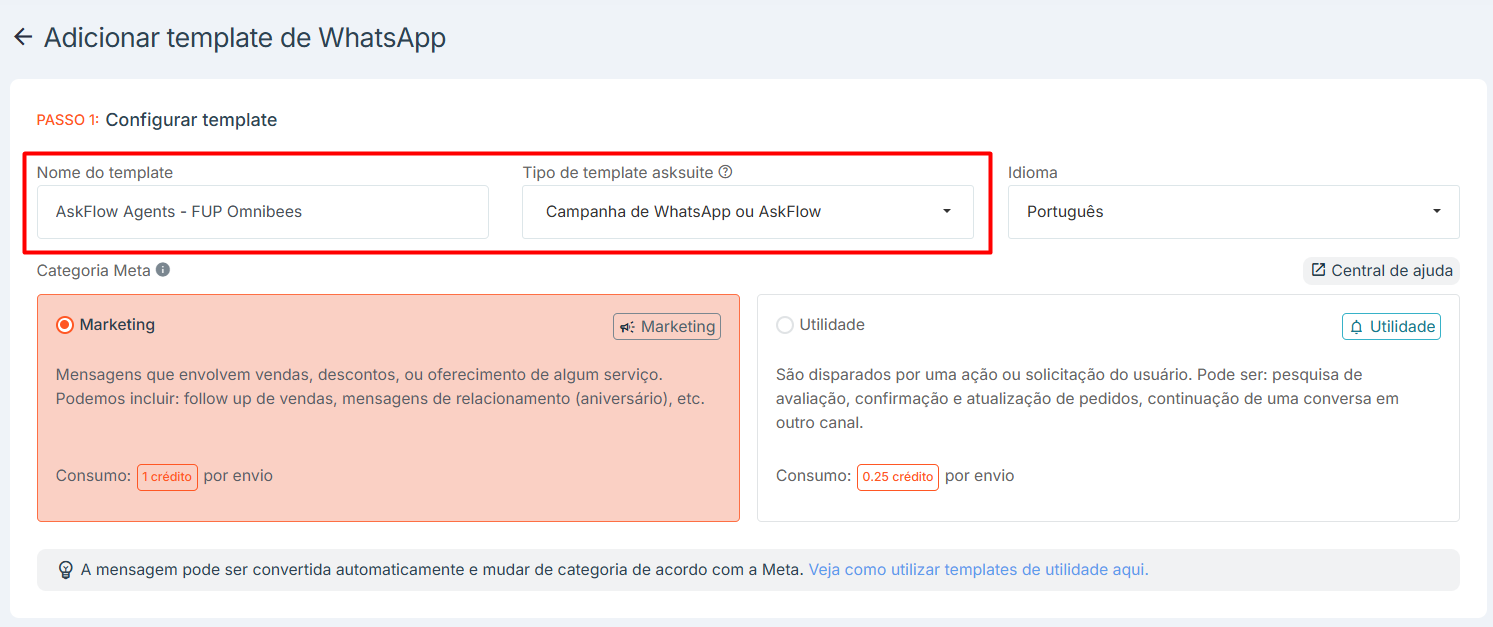Open the Central de ajuda link
Screen dimensions: 1493x627
(x=1381, y=271)
